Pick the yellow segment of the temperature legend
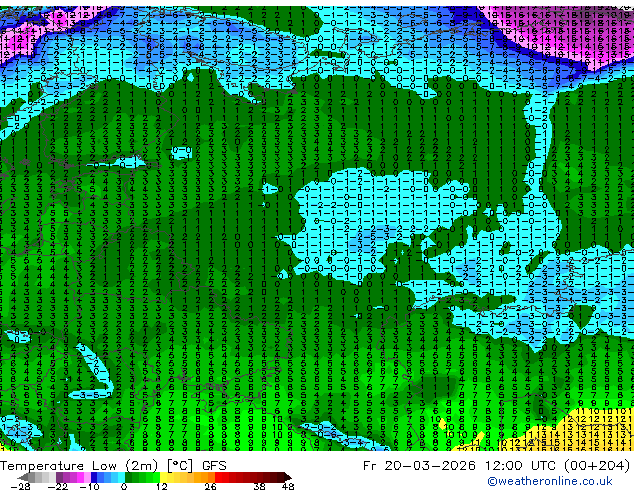634x490 pixels. click(163, 477)
